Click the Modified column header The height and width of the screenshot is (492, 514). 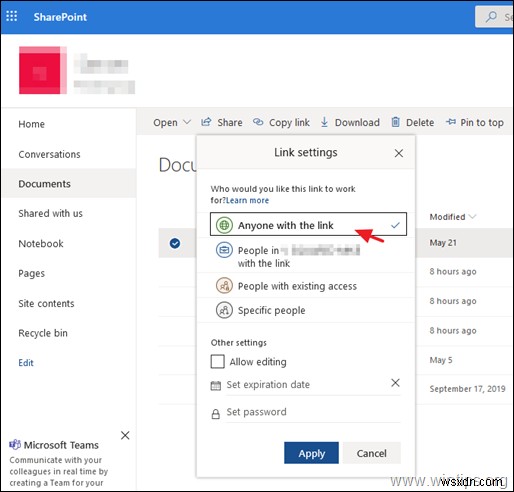pyautogui.click(x=447, y=217)
